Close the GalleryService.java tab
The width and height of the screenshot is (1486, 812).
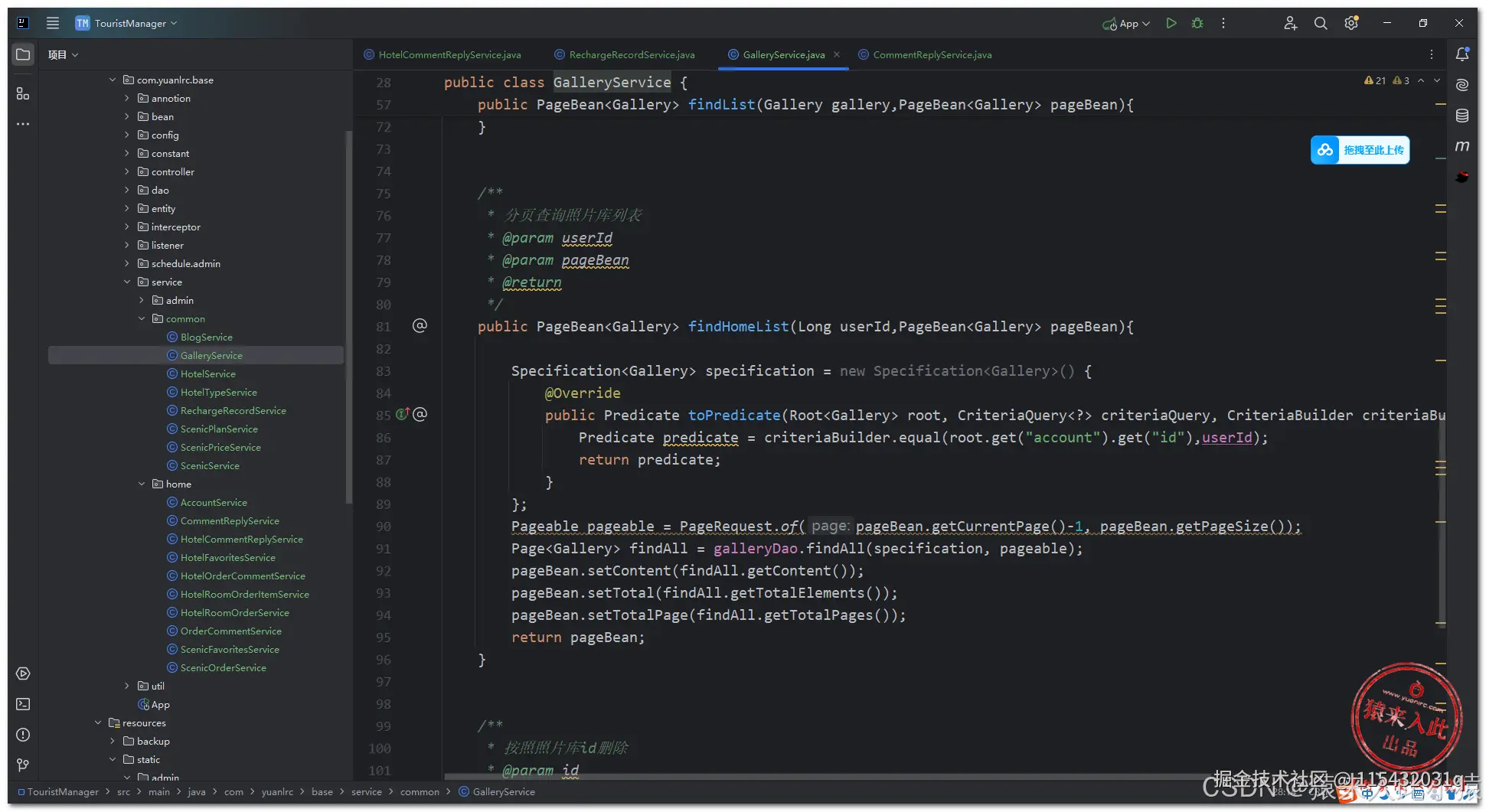837,54
